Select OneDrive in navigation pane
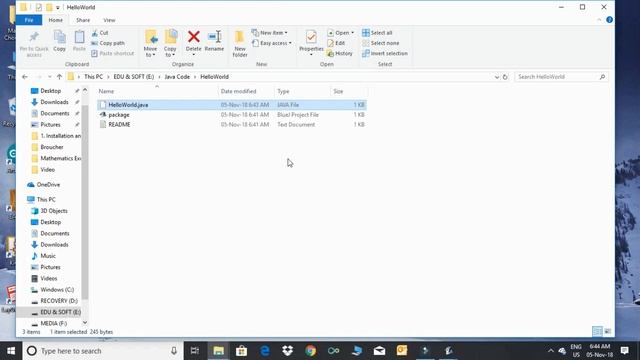This screenshot has width=640, height=360. click(48, 184)
